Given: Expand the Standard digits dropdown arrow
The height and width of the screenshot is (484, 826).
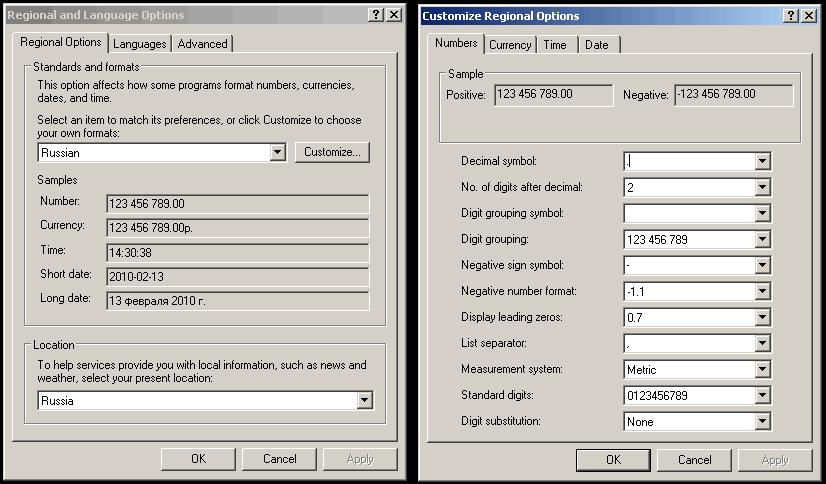Looking at the screenshot, I should 762,395.
